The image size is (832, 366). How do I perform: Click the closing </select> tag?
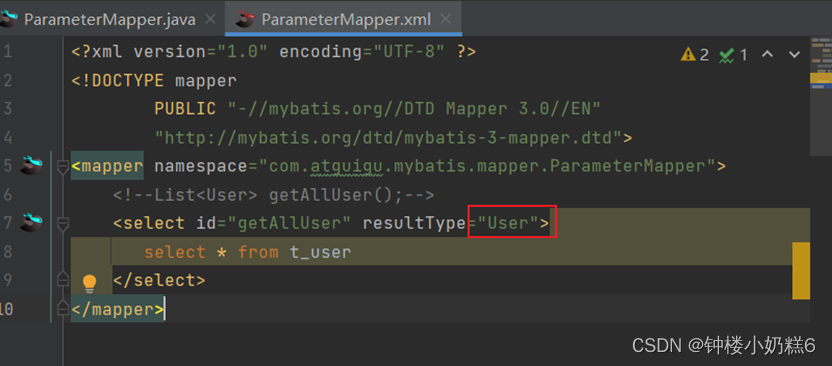pyautogui.click(x=159, y=280)
